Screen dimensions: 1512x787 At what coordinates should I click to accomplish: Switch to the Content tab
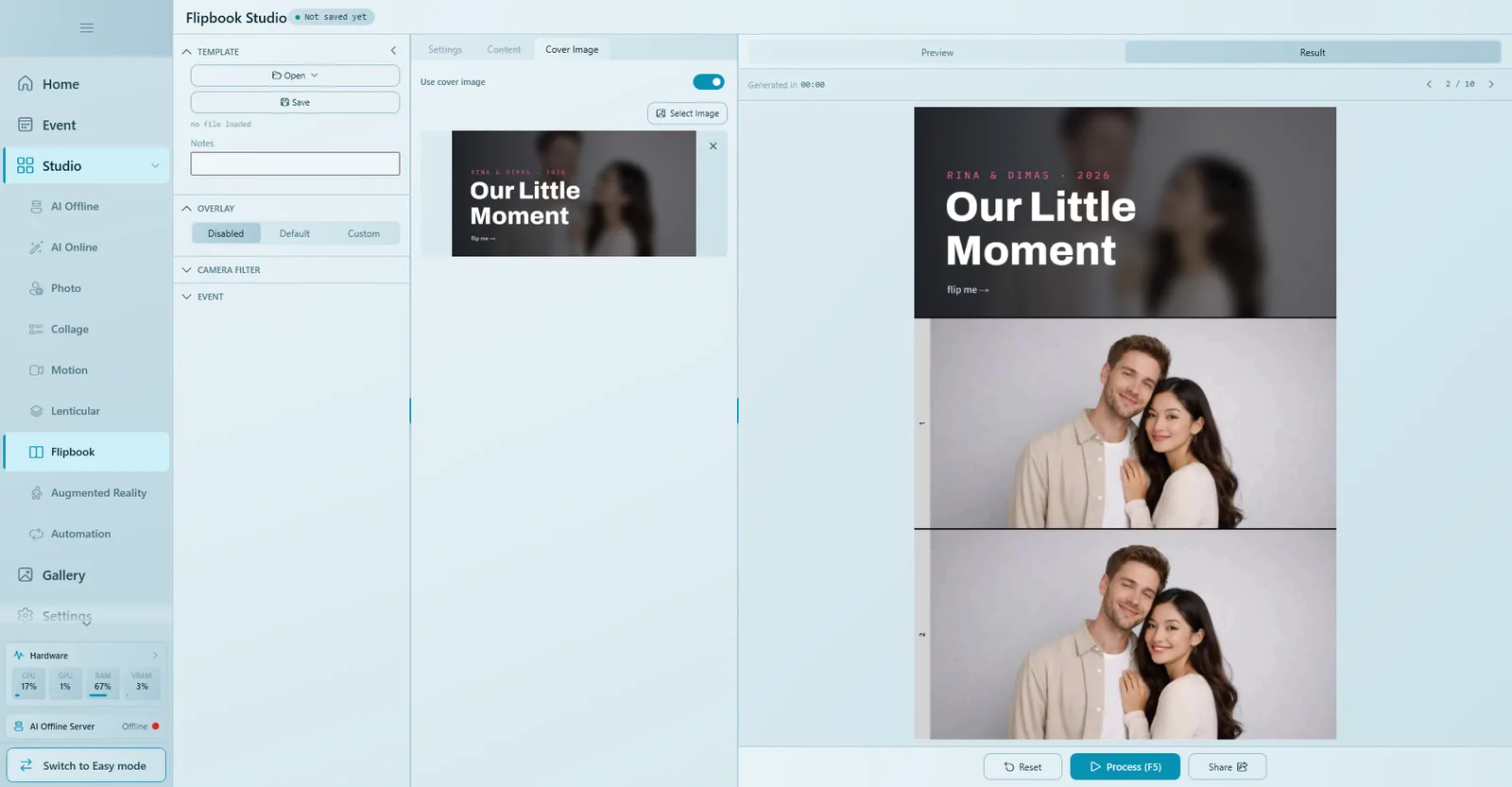pos(504,50)
